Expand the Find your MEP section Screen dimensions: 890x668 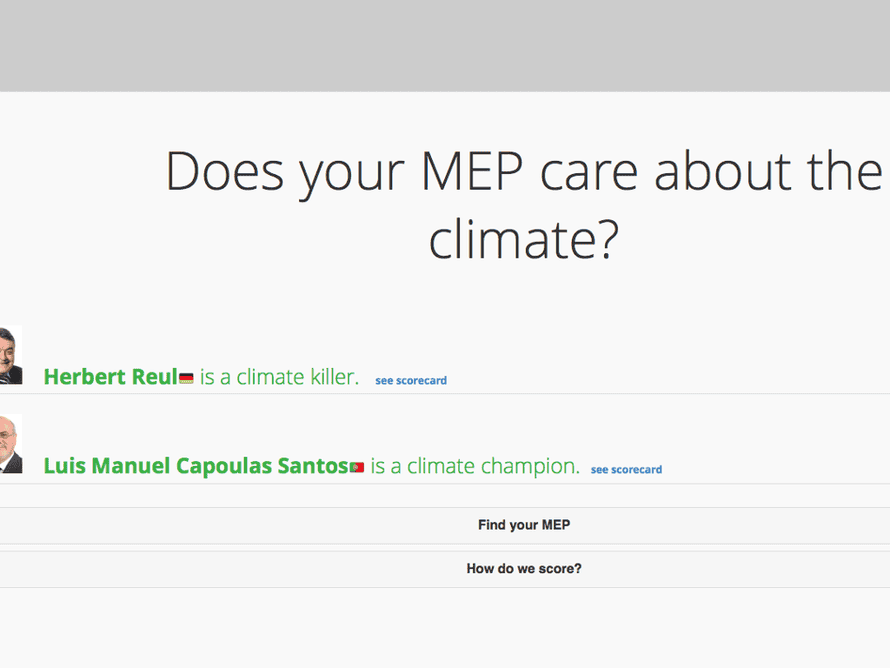[523, 524]
